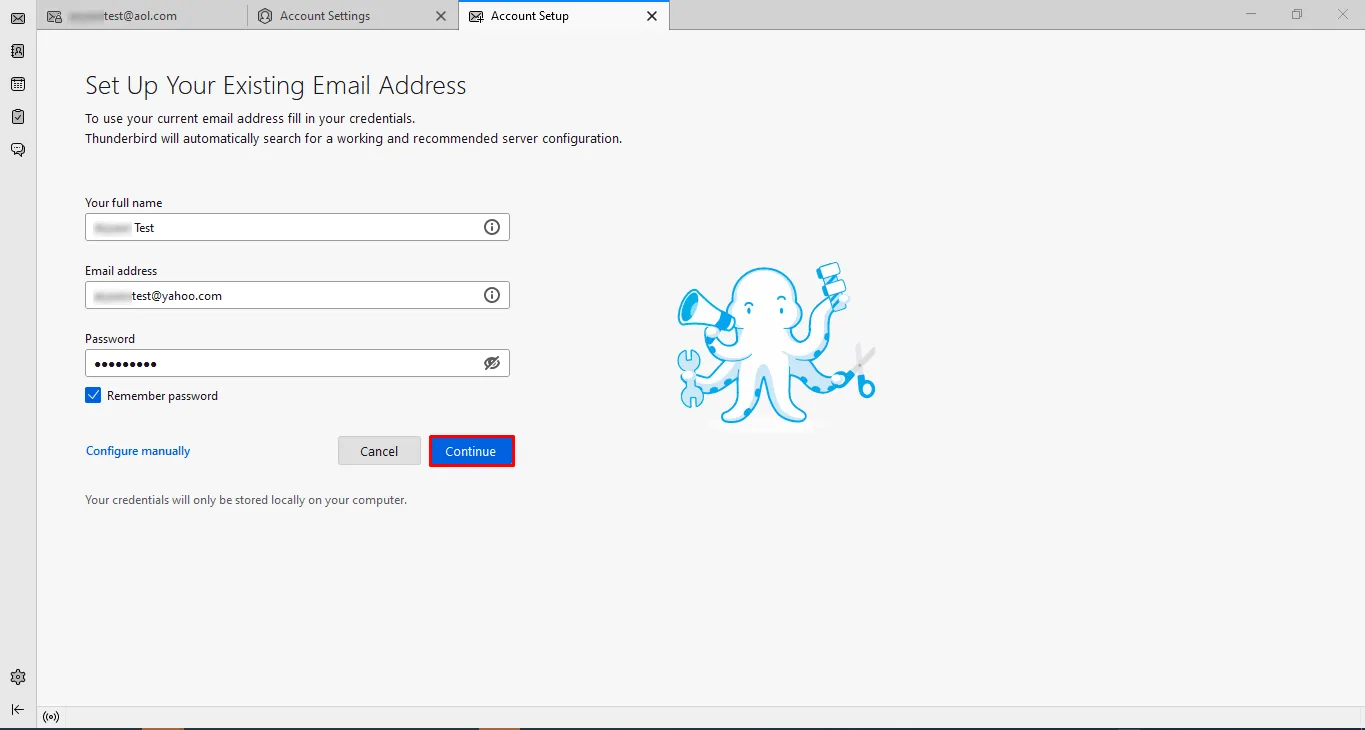Open the Chat space

pyautogui.click(x=17, y=150)
